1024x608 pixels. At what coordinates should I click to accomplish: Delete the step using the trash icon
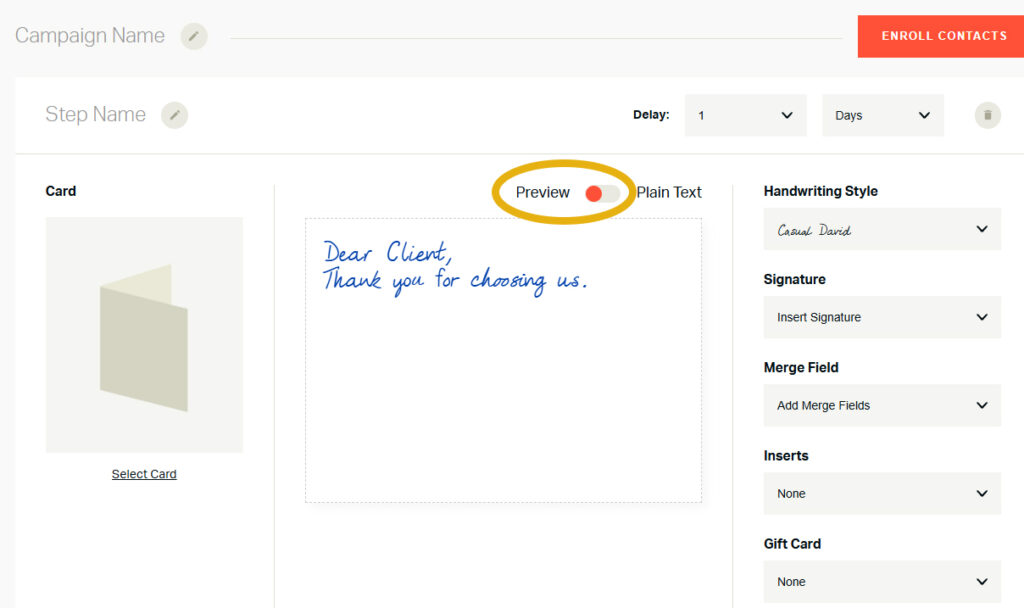pos(987,115)
